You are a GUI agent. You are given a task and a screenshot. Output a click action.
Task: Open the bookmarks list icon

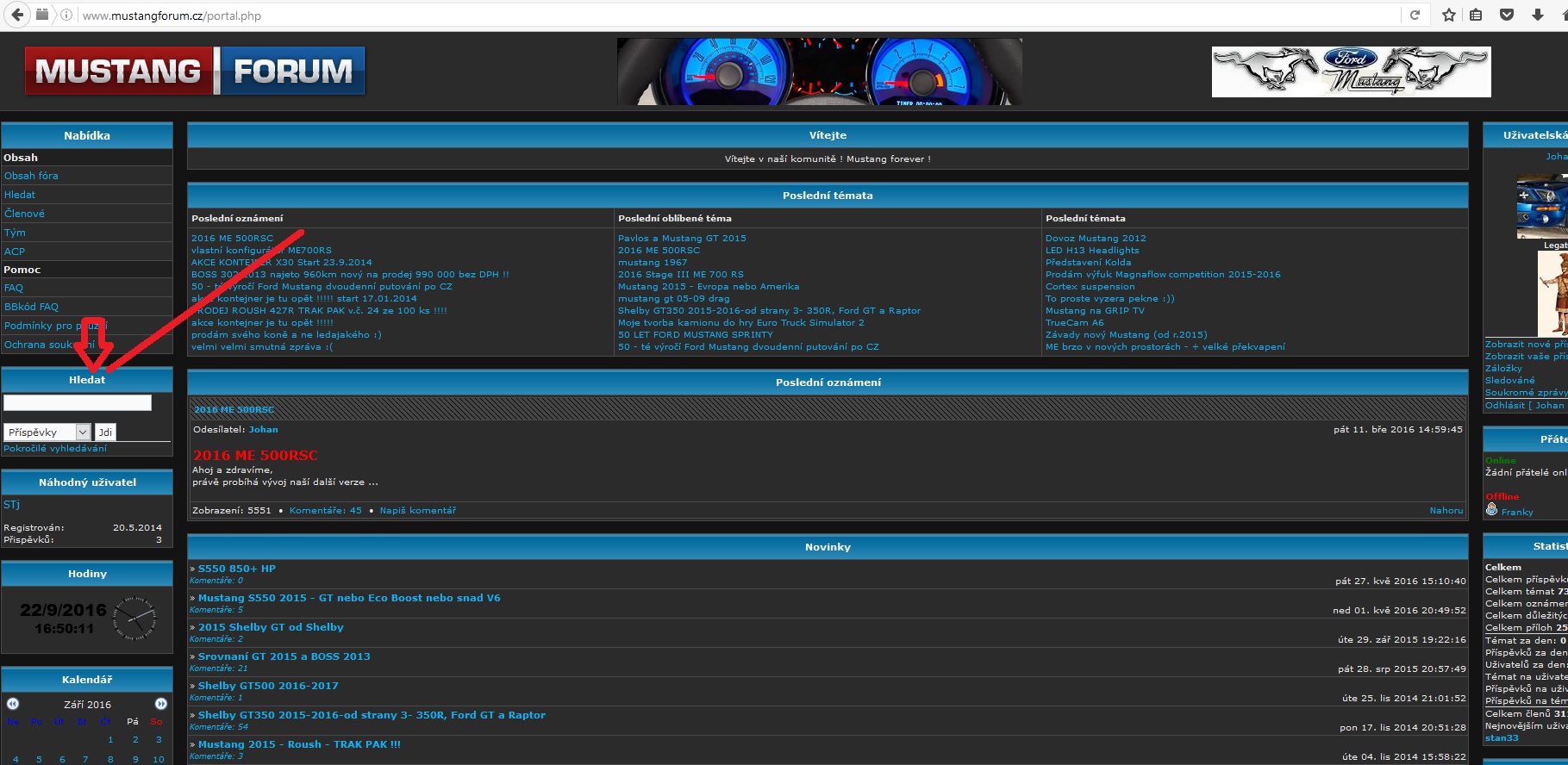1476,15
